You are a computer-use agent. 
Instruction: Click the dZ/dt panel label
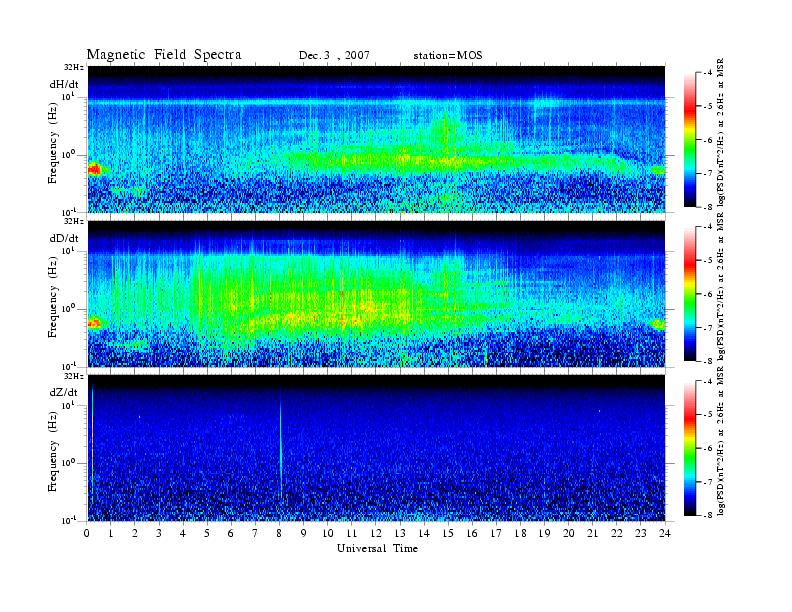(64, 392)
